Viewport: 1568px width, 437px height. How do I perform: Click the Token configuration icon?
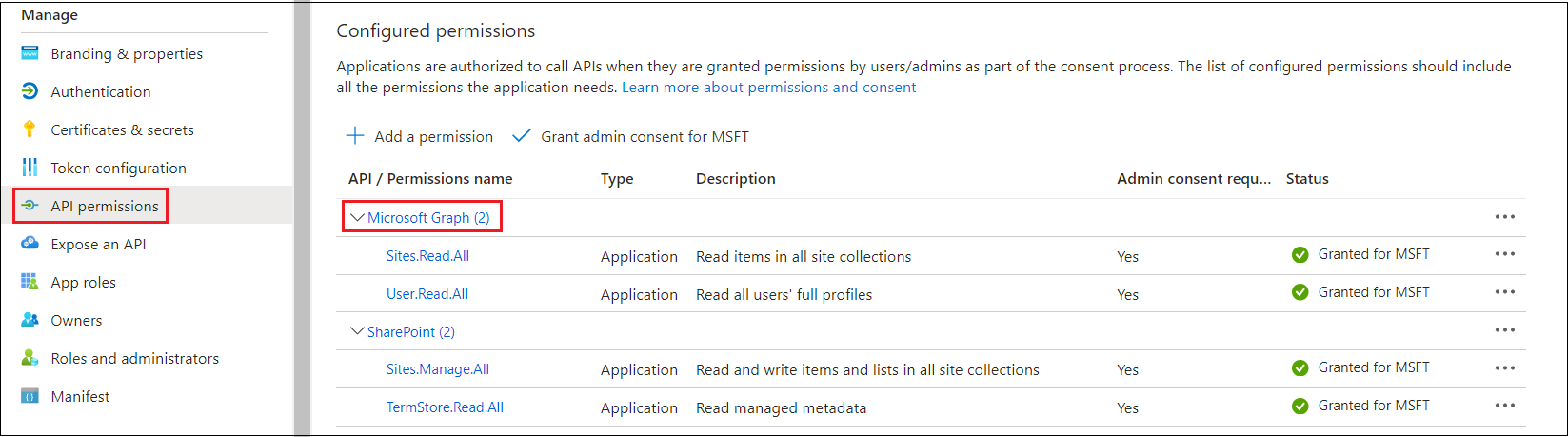coord(30,168)
